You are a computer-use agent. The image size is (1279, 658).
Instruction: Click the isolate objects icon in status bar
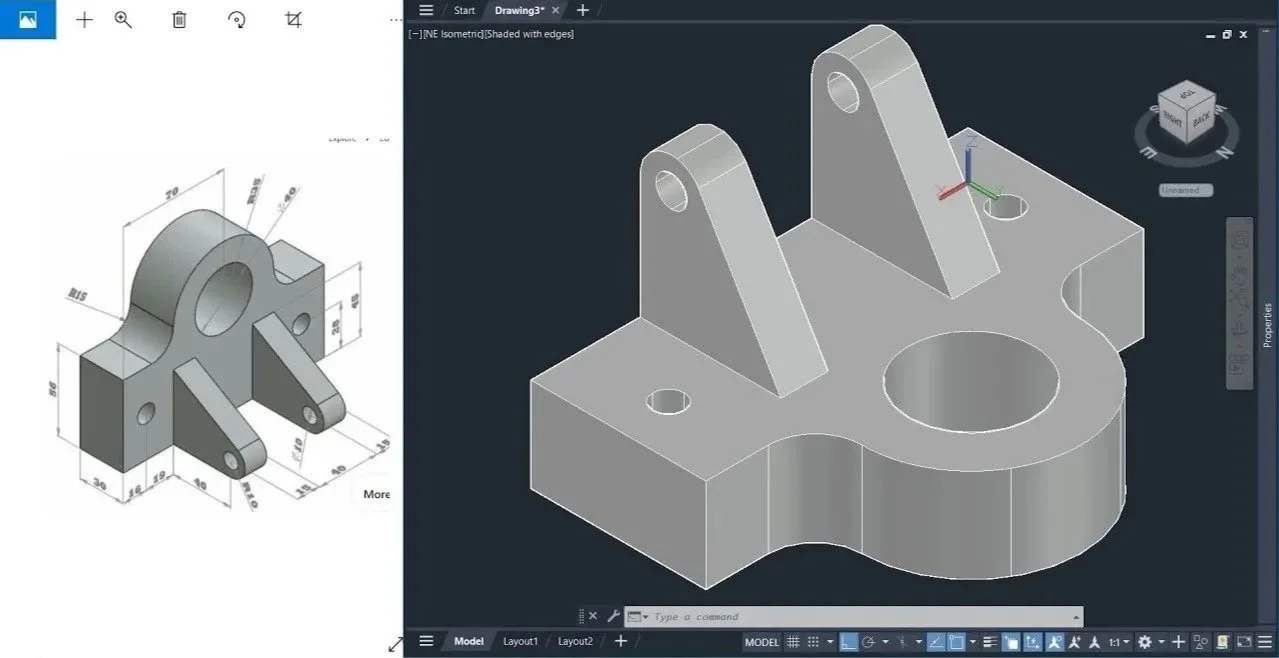1201,642
